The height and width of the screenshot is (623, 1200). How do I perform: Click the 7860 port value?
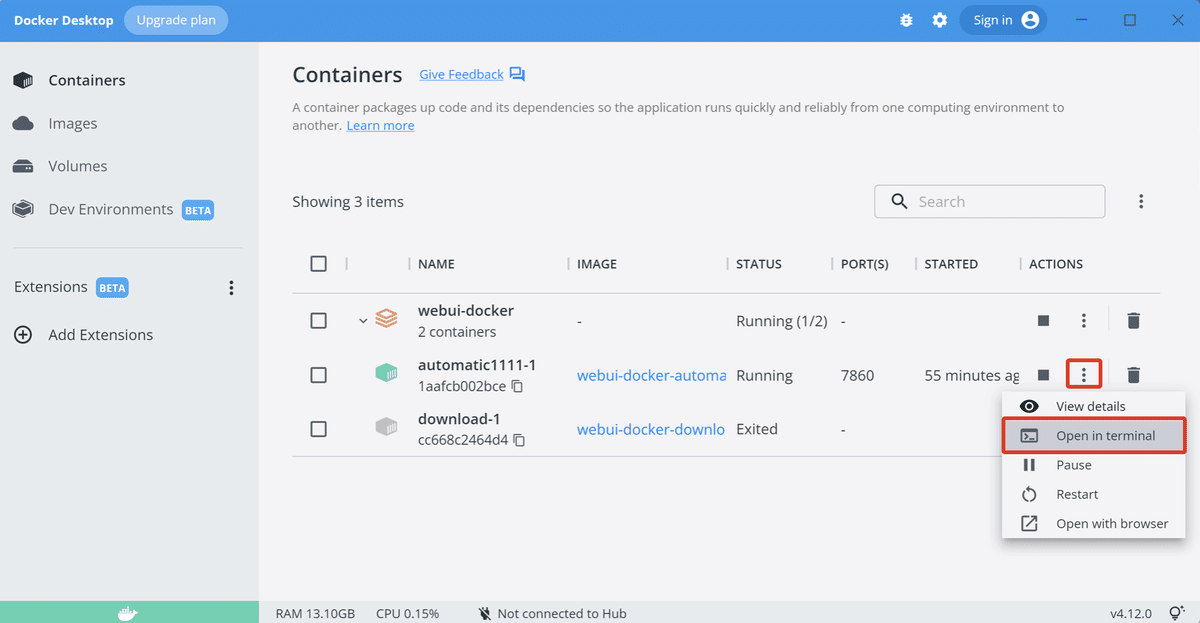pos(857,376)
